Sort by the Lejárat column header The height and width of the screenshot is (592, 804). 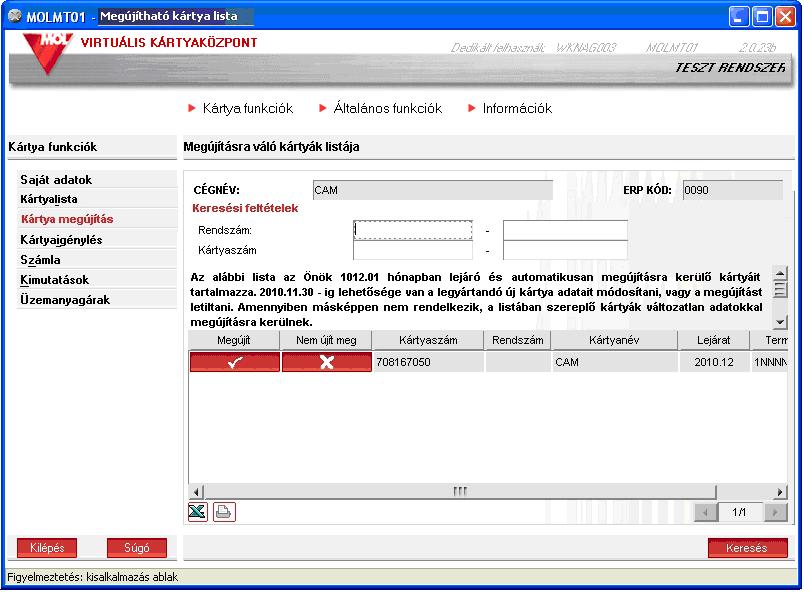714,340
